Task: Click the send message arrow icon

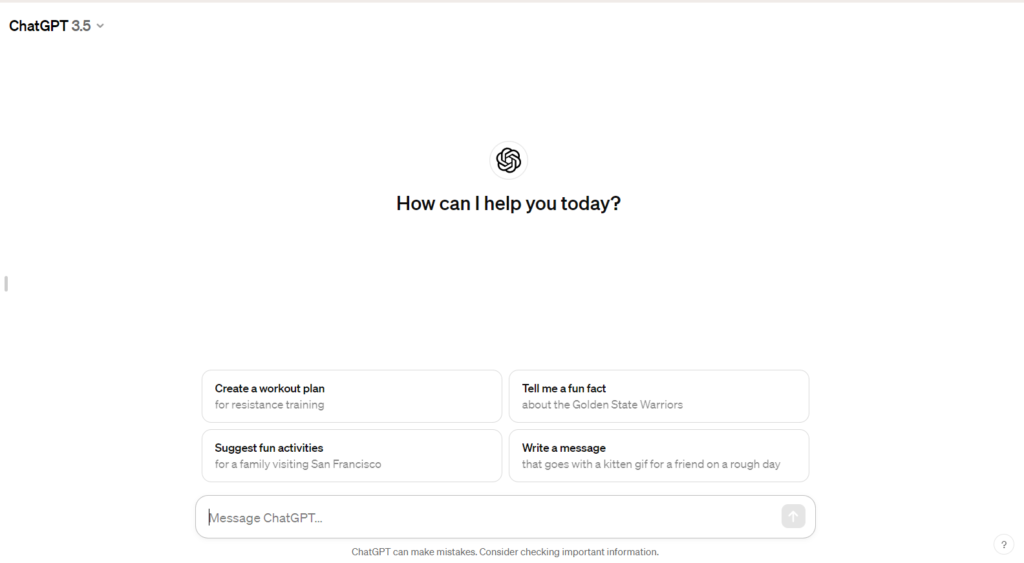Action: coord(793,517)
